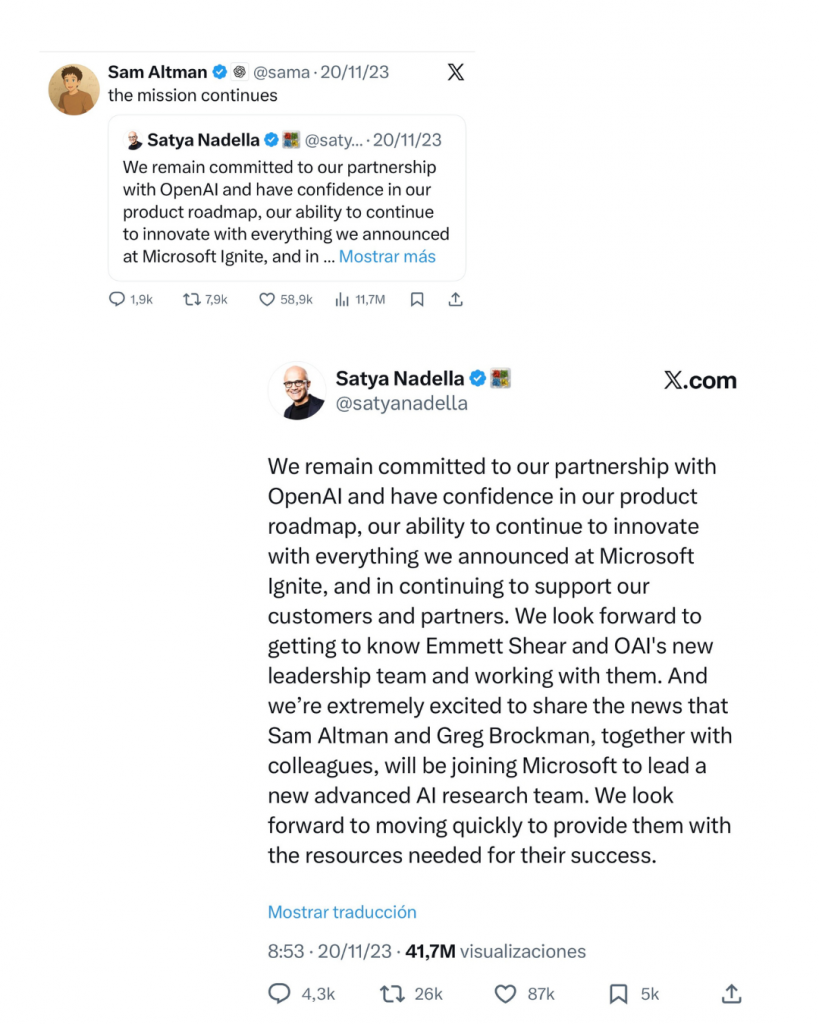Open the @satyanadella profile handle
The image size is (819, 1024).
[x=401, y=404]
